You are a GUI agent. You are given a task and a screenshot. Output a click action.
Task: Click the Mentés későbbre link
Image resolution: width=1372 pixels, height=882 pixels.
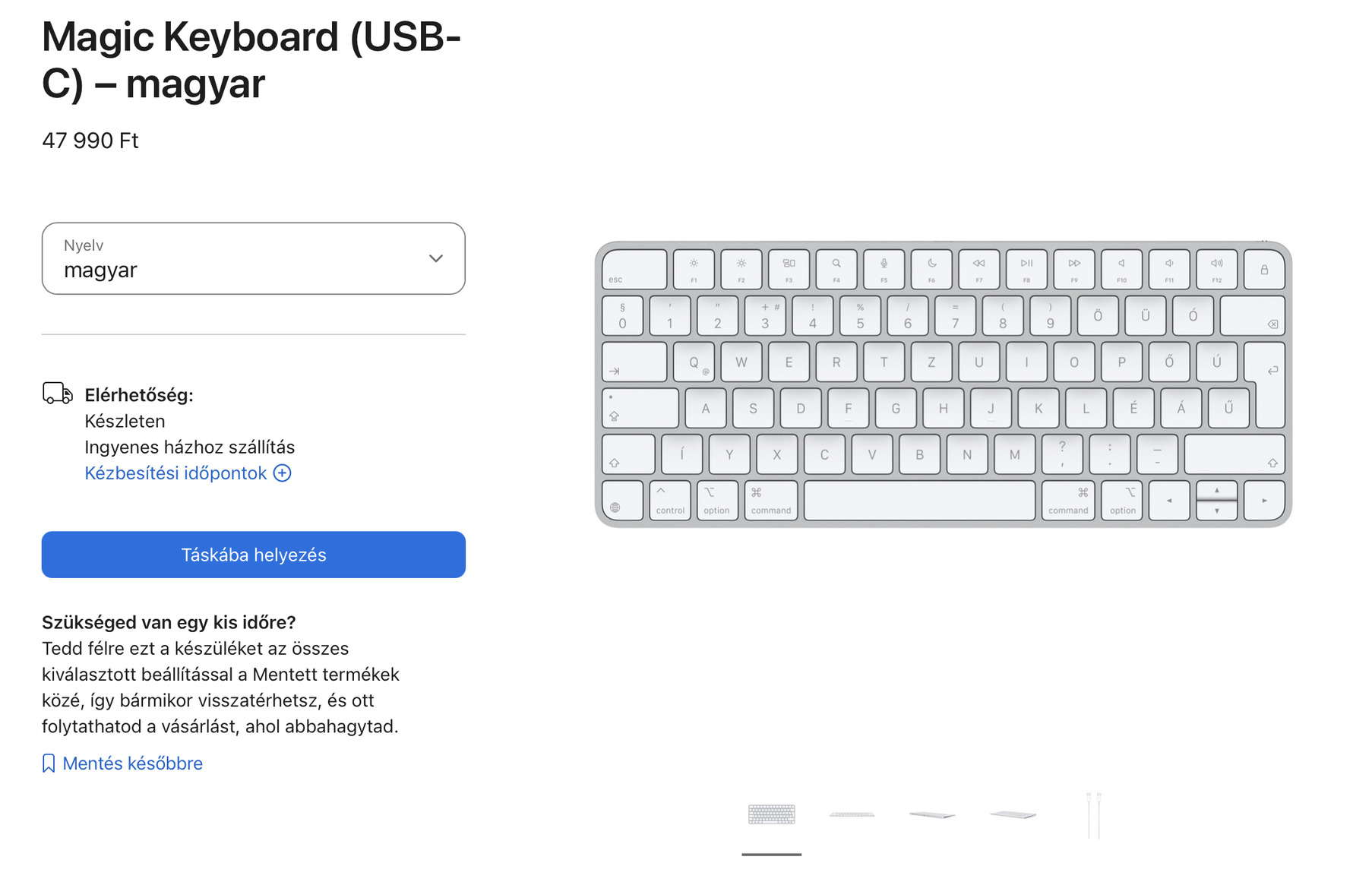tap(132, 763)
